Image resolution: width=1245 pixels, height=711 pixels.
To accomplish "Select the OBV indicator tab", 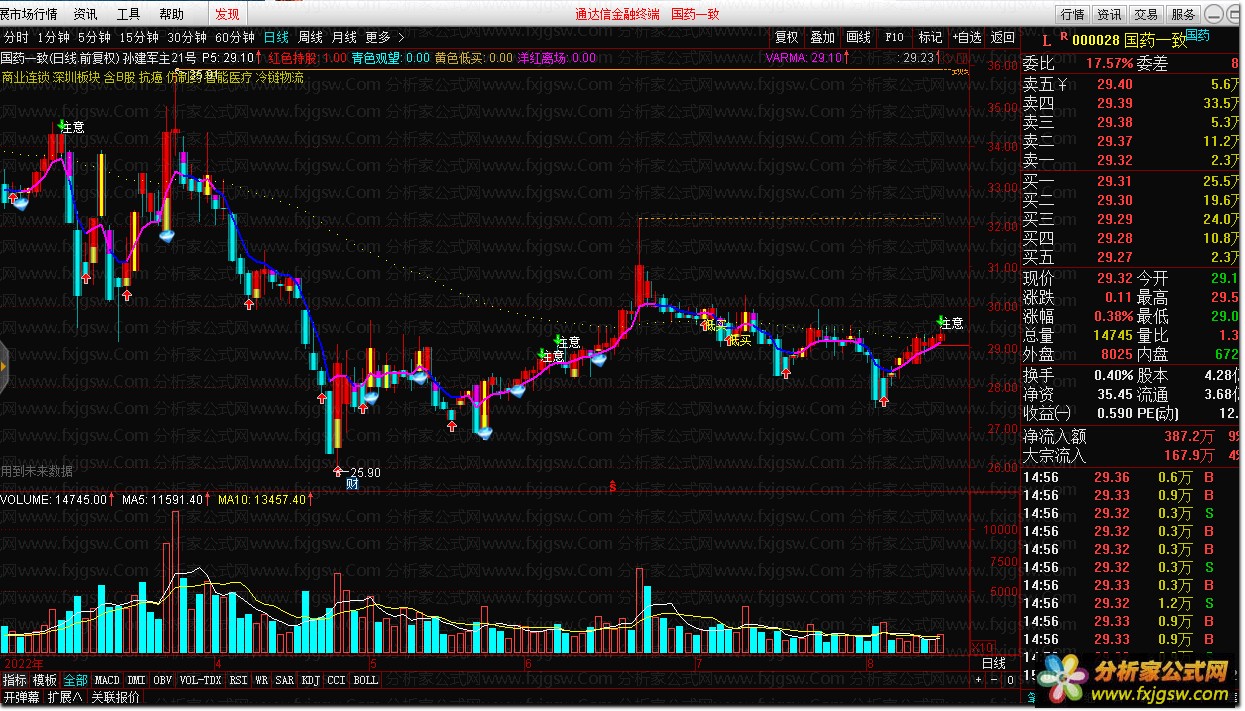I will 163,679.
